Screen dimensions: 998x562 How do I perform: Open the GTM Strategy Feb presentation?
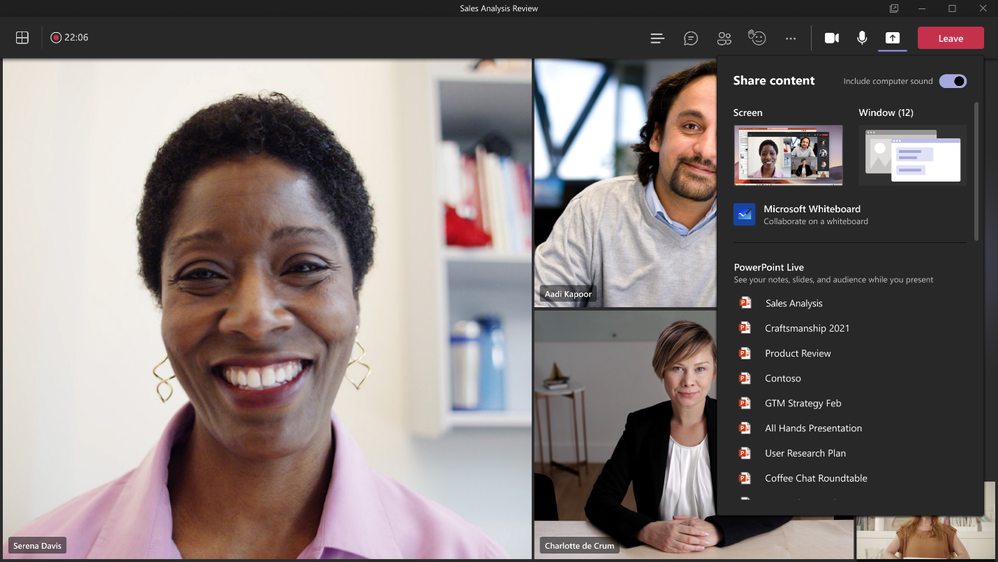pos(802,403)
